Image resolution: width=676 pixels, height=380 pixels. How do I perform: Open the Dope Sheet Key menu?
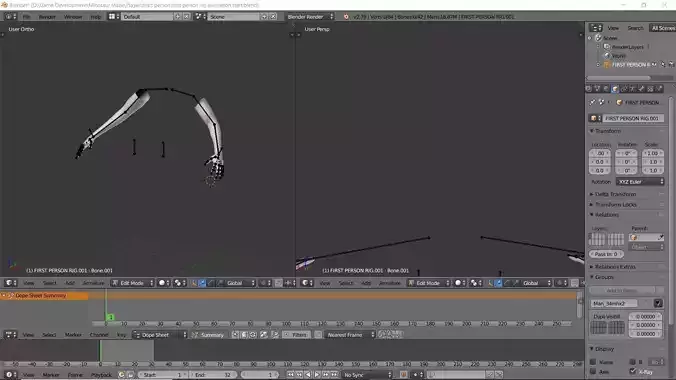point(121,335)
